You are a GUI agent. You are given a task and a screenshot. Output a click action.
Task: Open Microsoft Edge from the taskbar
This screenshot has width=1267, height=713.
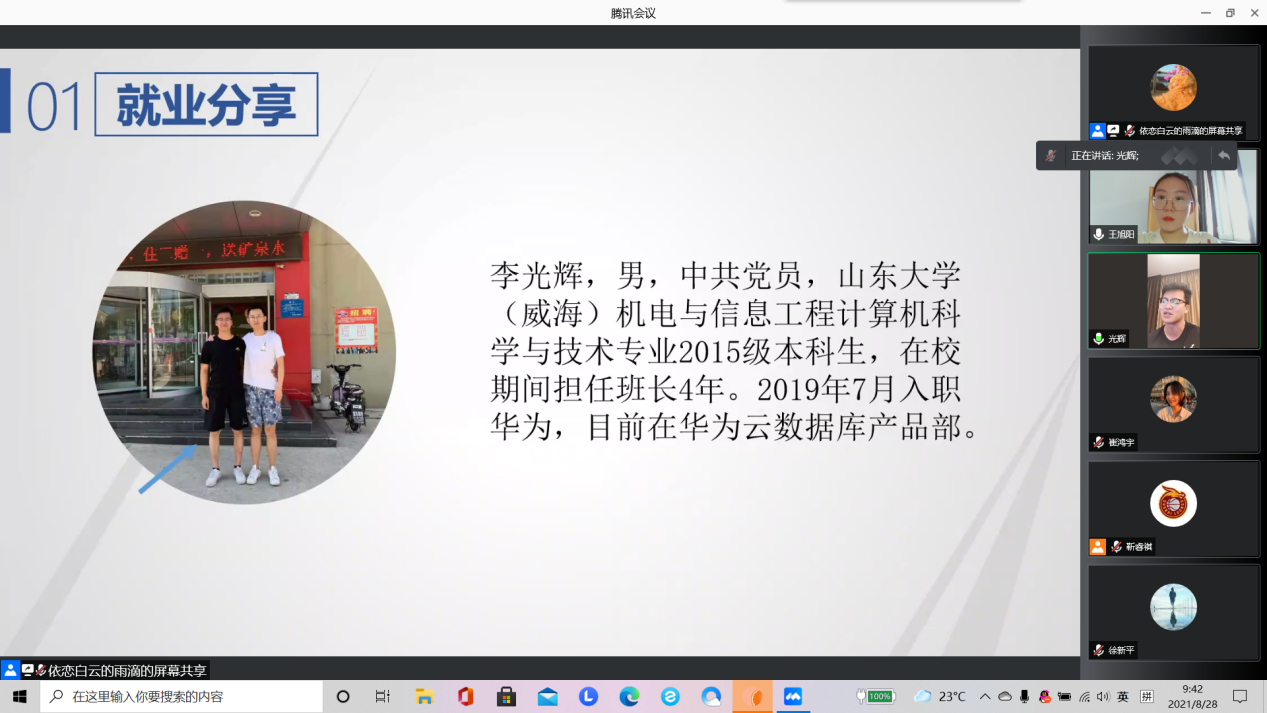point(629,697)
